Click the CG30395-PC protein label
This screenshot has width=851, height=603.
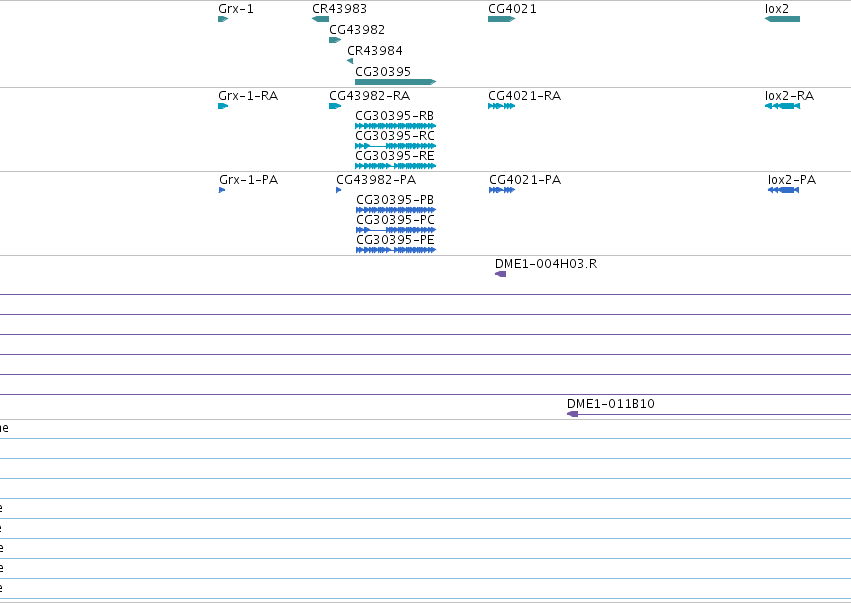pos(395,220)
